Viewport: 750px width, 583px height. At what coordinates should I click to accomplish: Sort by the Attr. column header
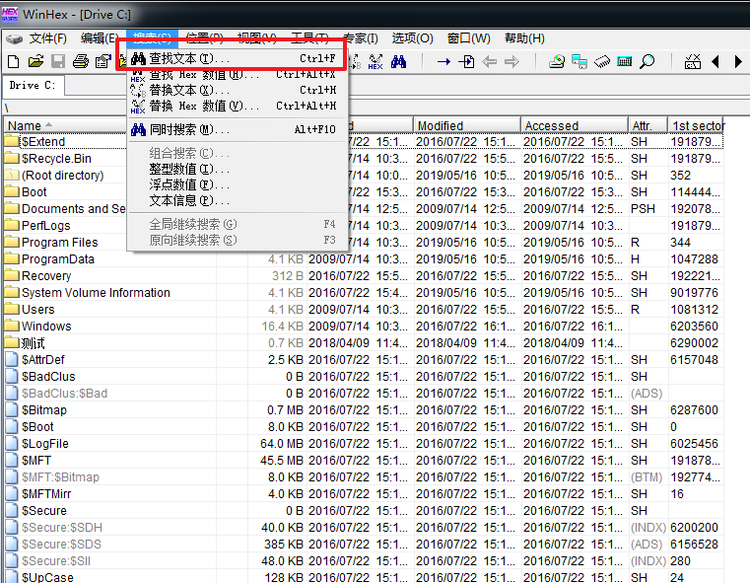[648, 125]
